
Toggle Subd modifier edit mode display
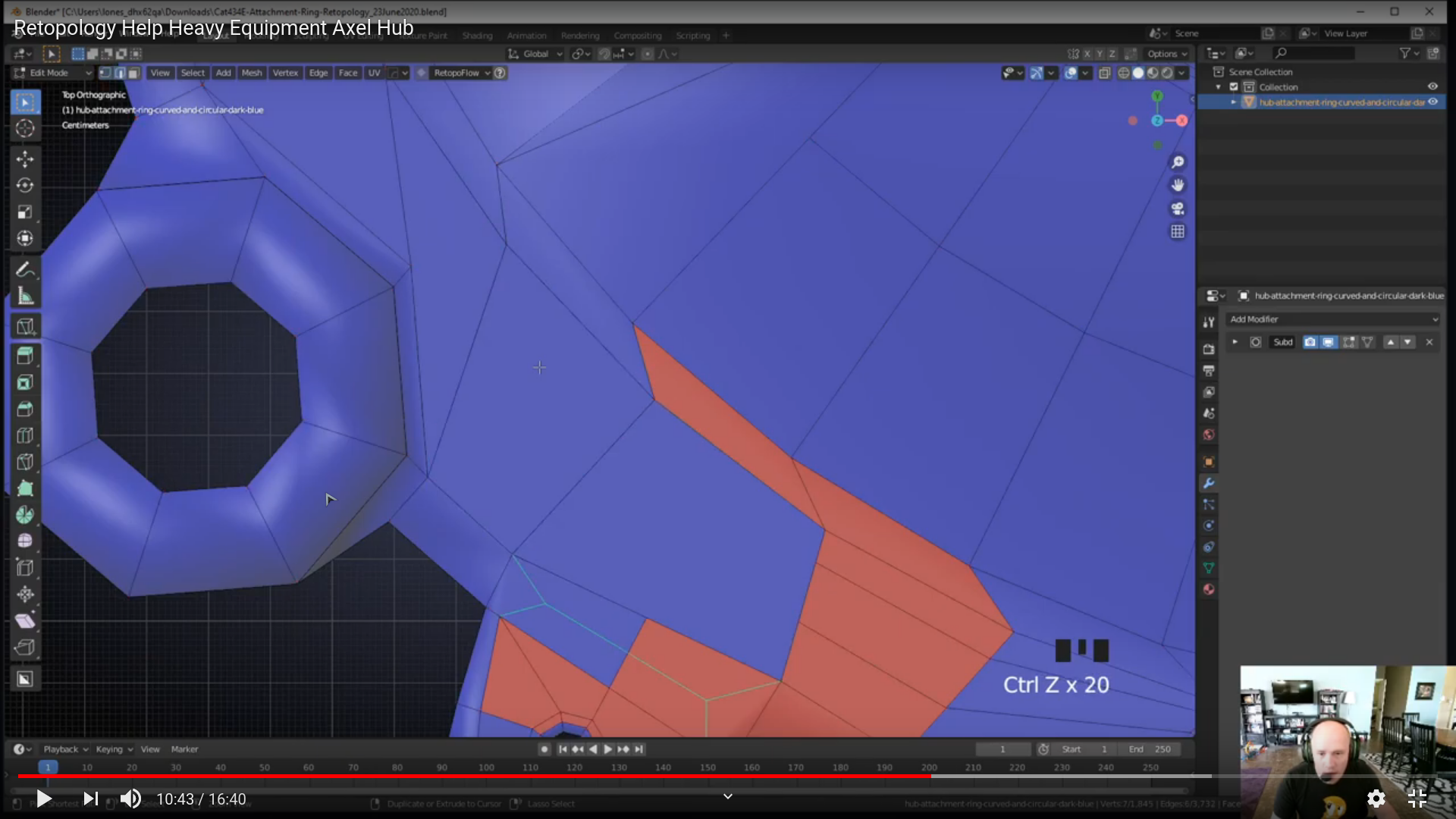(x=1349, y=342)
